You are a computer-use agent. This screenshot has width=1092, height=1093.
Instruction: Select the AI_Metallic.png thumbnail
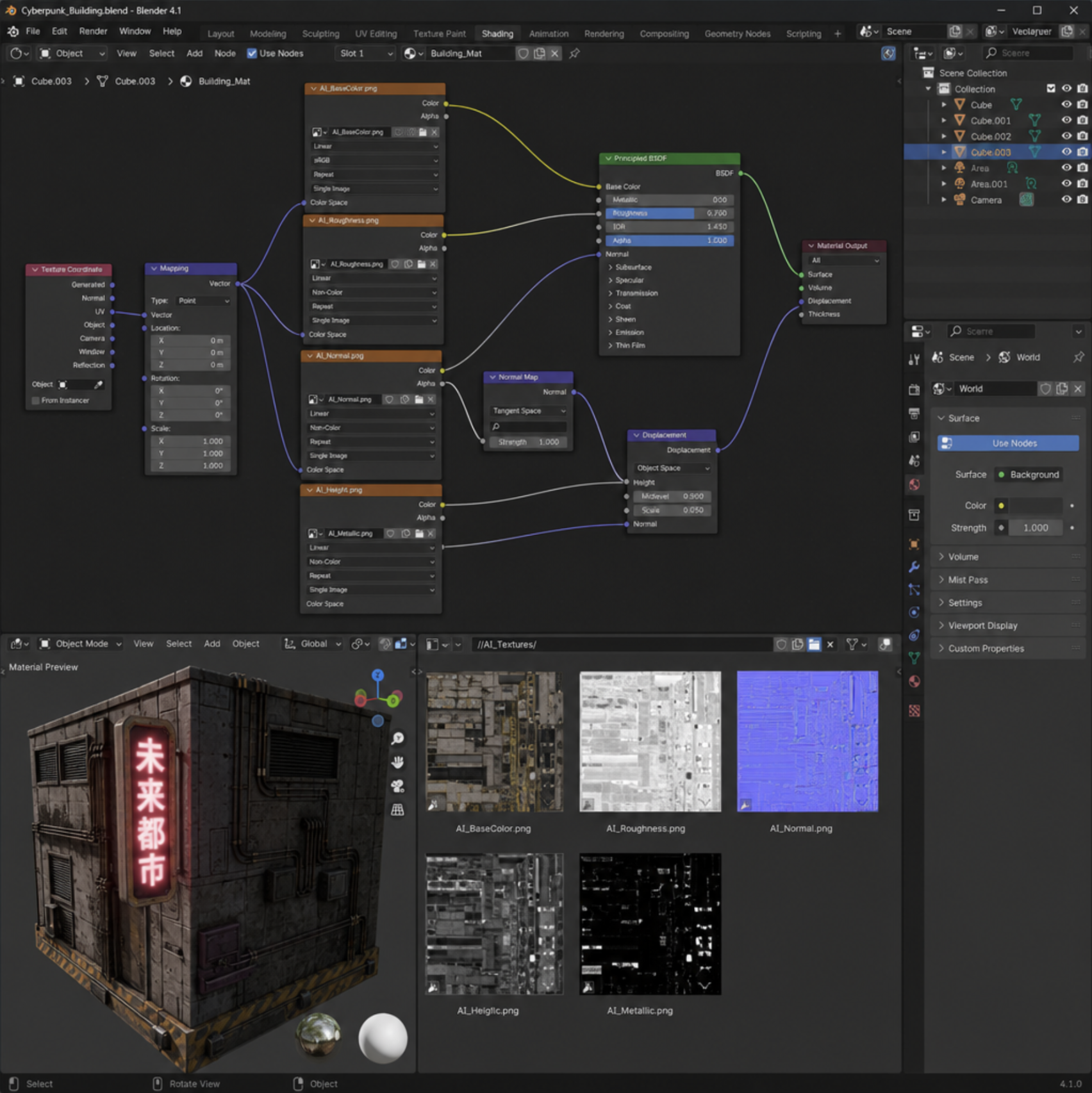point(650,924)
